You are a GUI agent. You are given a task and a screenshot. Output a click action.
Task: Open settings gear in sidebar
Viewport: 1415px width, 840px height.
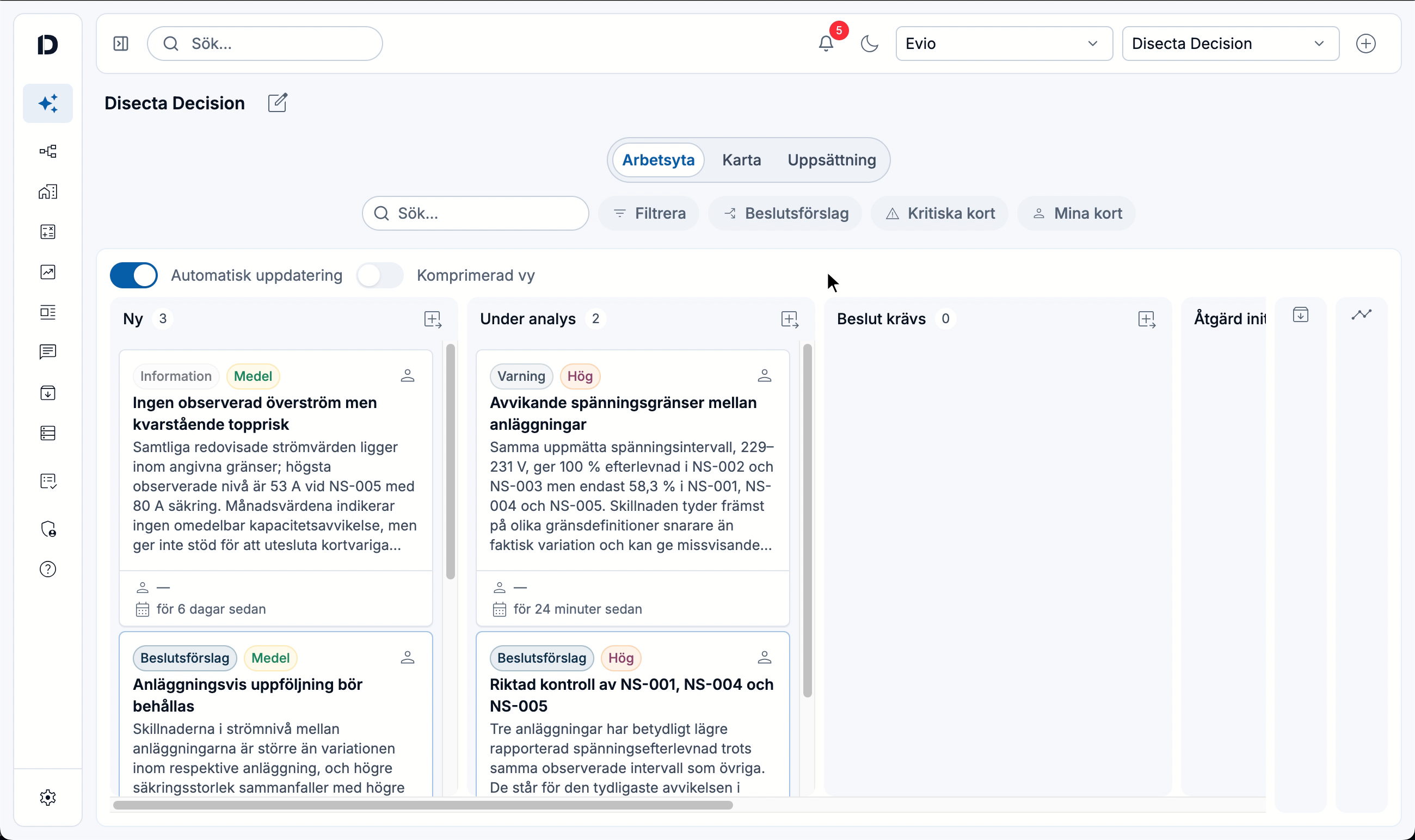point(48,798)
